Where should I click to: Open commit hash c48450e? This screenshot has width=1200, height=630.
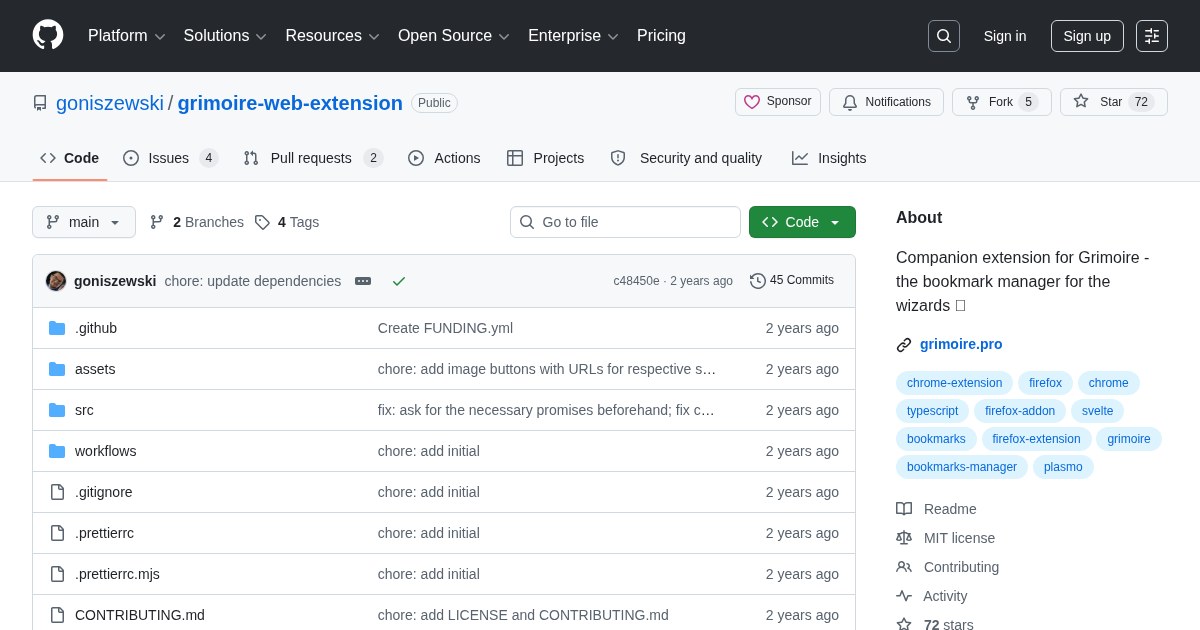point(636,281)
